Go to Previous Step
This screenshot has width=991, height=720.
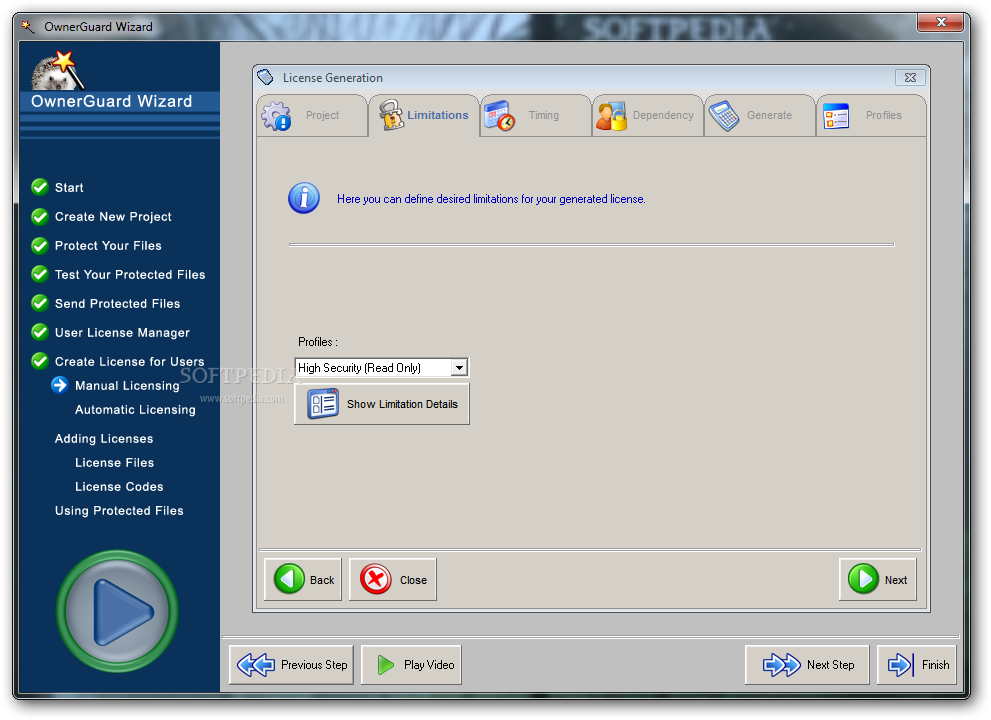coord(291,665)
